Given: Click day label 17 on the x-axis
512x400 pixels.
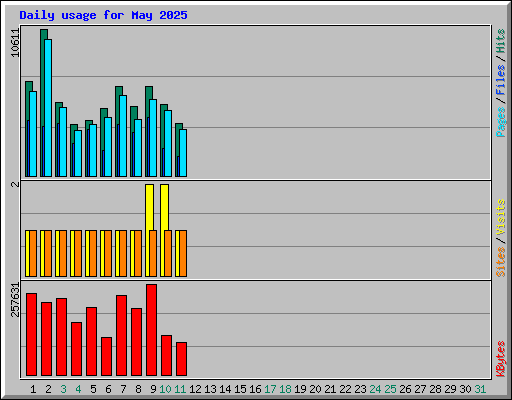Looking at the screenshot, I should click(270, 389).
